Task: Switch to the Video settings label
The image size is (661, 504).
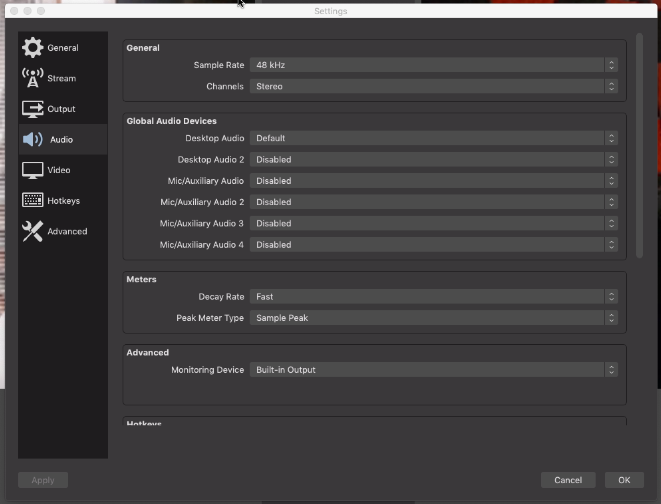Action: 59,170
